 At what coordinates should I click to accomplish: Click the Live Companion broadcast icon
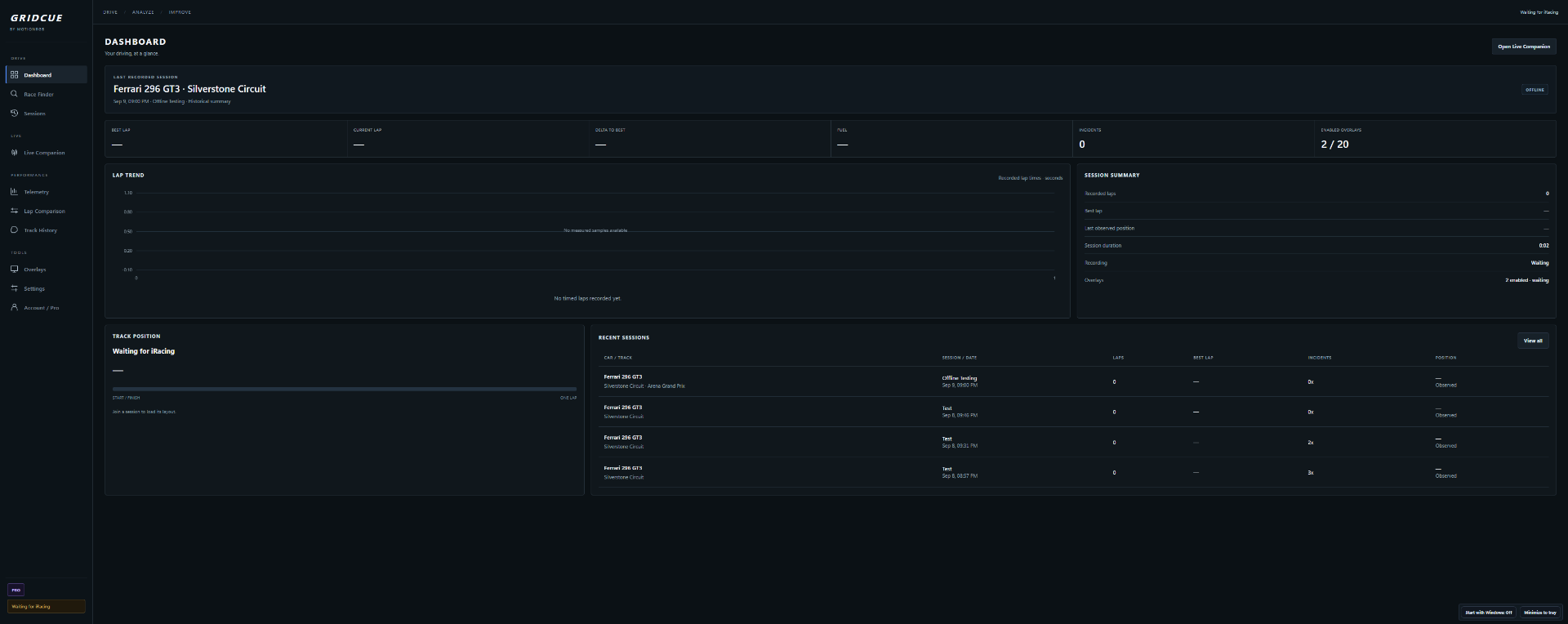pos(14,153)
